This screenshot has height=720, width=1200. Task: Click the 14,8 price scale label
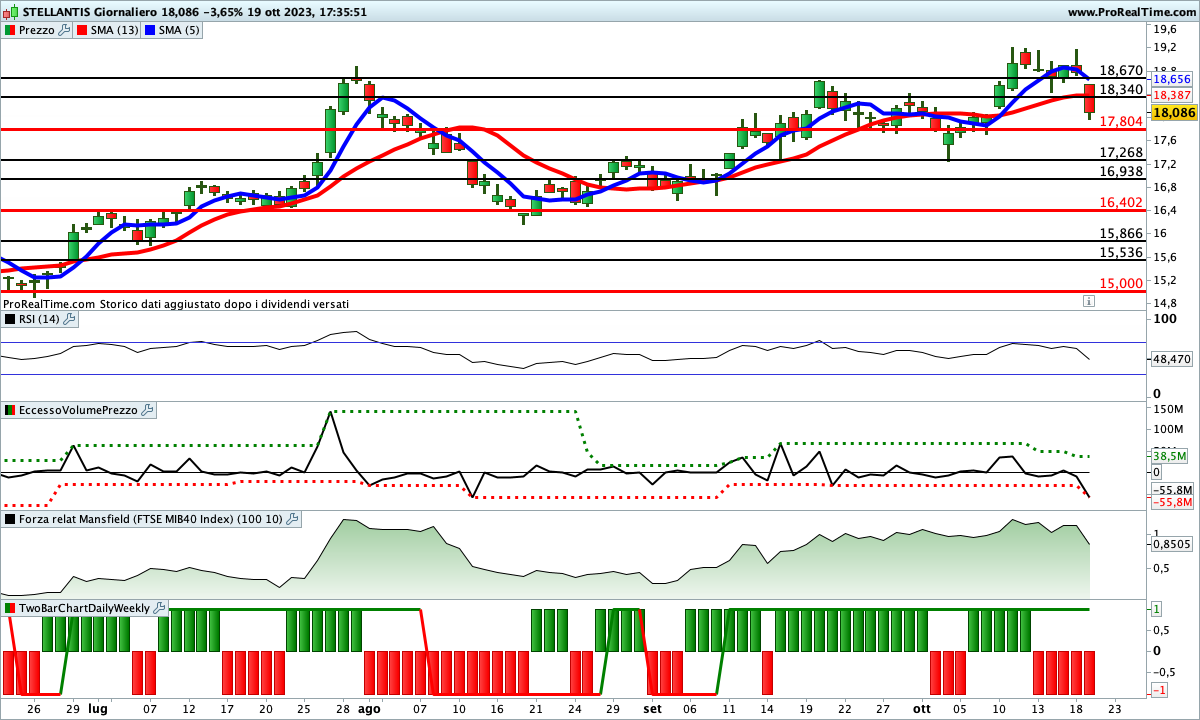[x=1164, y=303]
